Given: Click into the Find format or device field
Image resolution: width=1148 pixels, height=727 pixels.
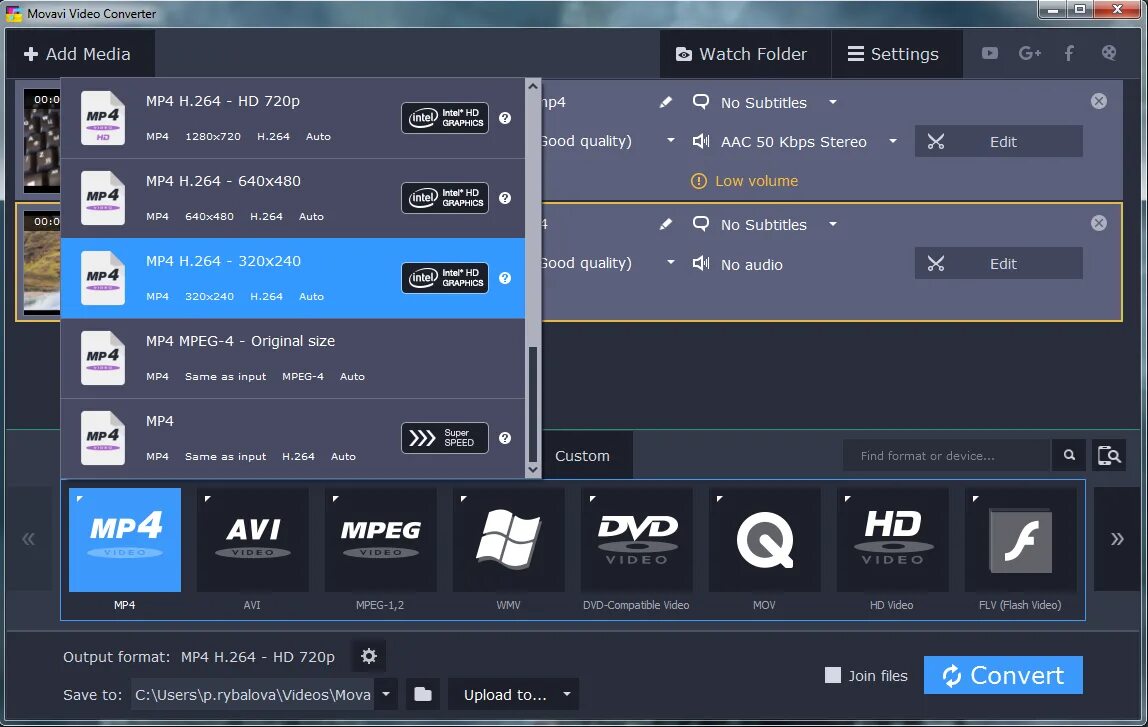Looking at the screenshot, I should click(x=947, y=455).
